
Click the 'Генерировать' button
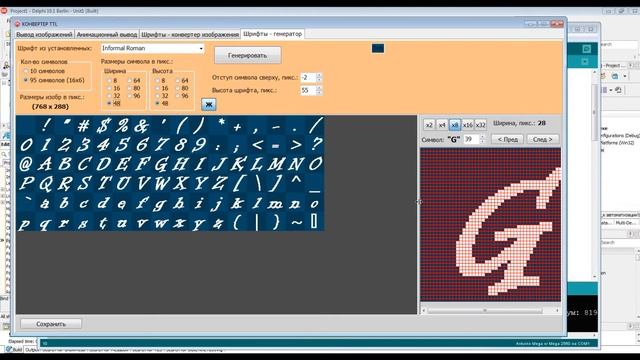pos(247,55)
